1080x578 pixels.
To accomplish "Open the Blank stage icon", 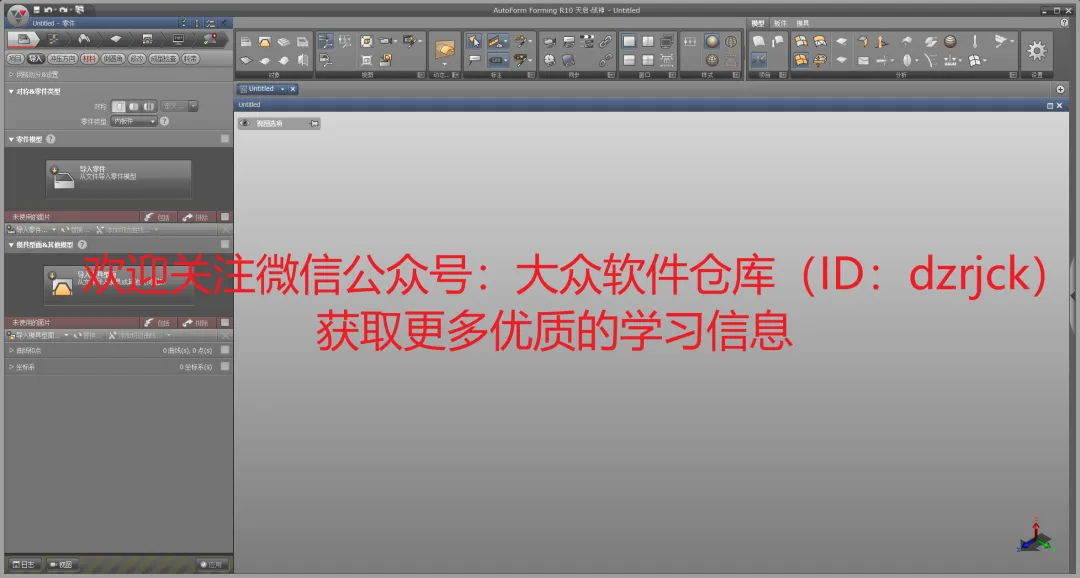I will tap(116, 39).
